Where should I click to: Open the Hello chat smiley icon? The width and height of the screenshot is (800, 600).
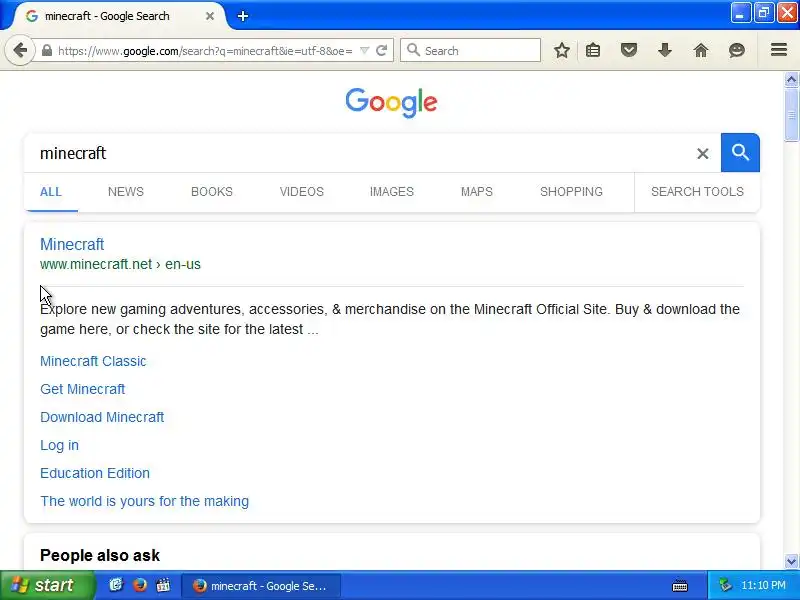pyautogui.click(x=736, y=51)
